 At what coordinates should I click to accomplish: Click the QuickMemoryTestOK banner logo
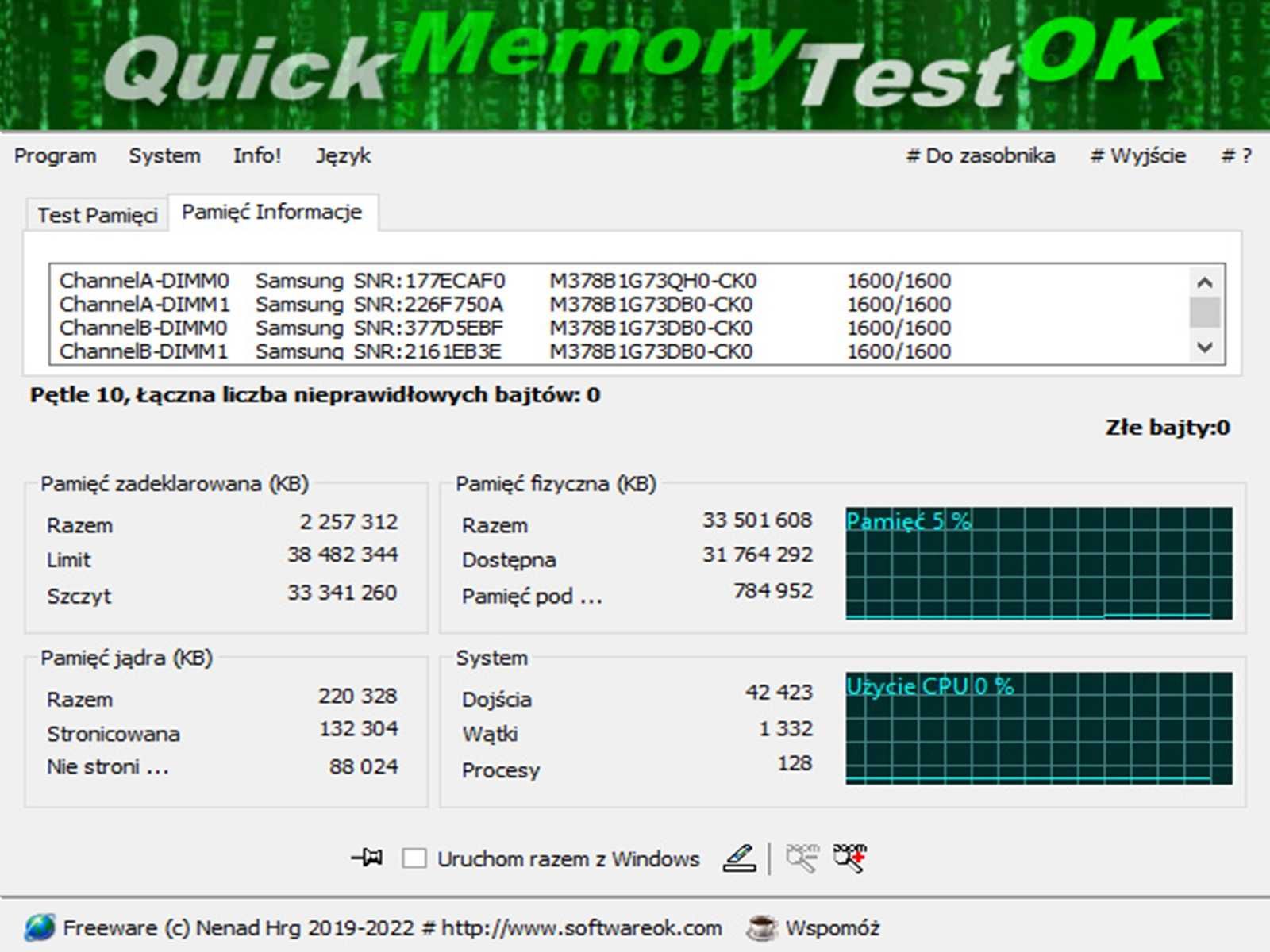[635, 65]
